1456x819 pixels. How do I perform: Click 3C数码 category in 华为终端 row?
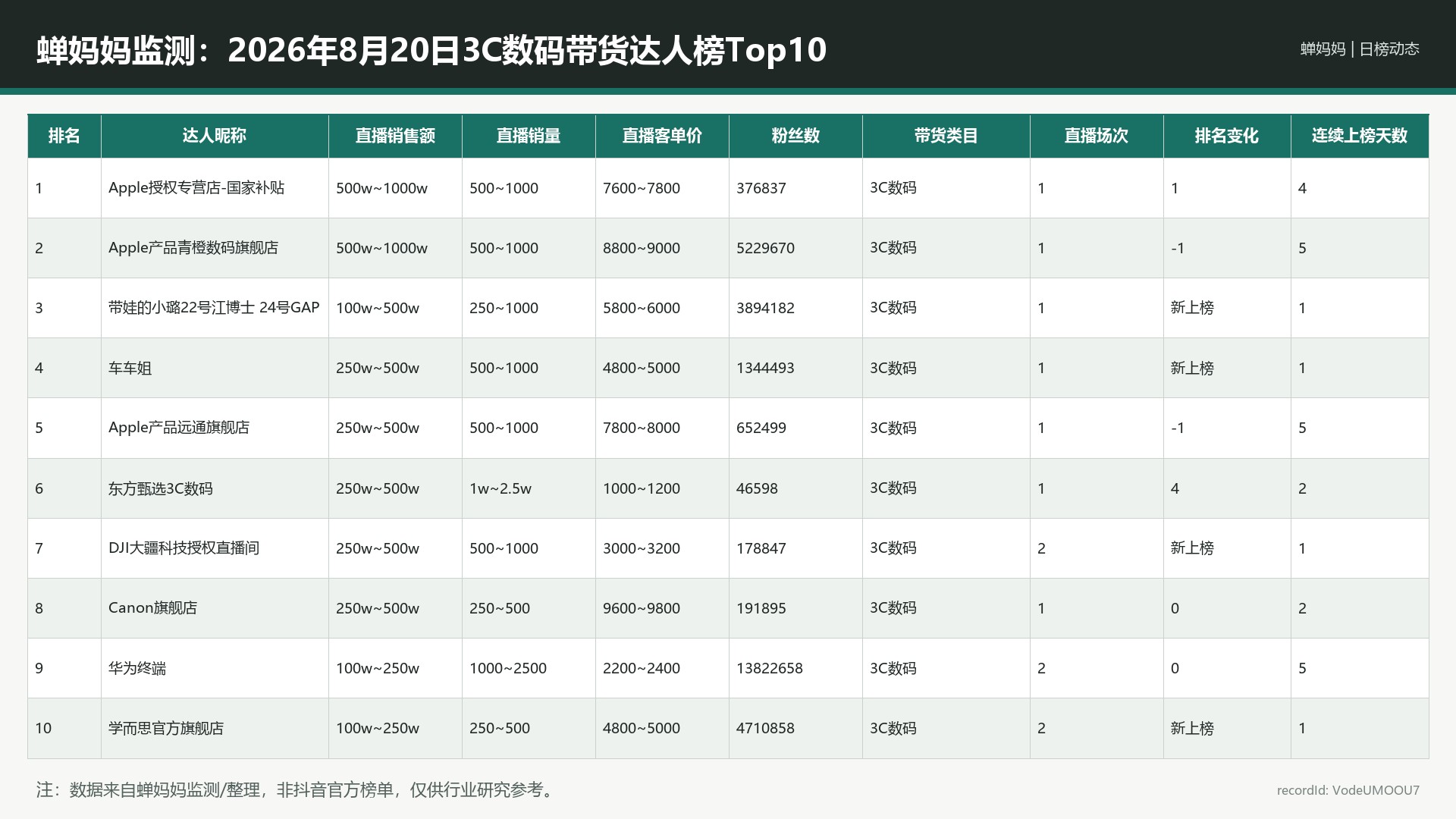[x=893, y=668]
